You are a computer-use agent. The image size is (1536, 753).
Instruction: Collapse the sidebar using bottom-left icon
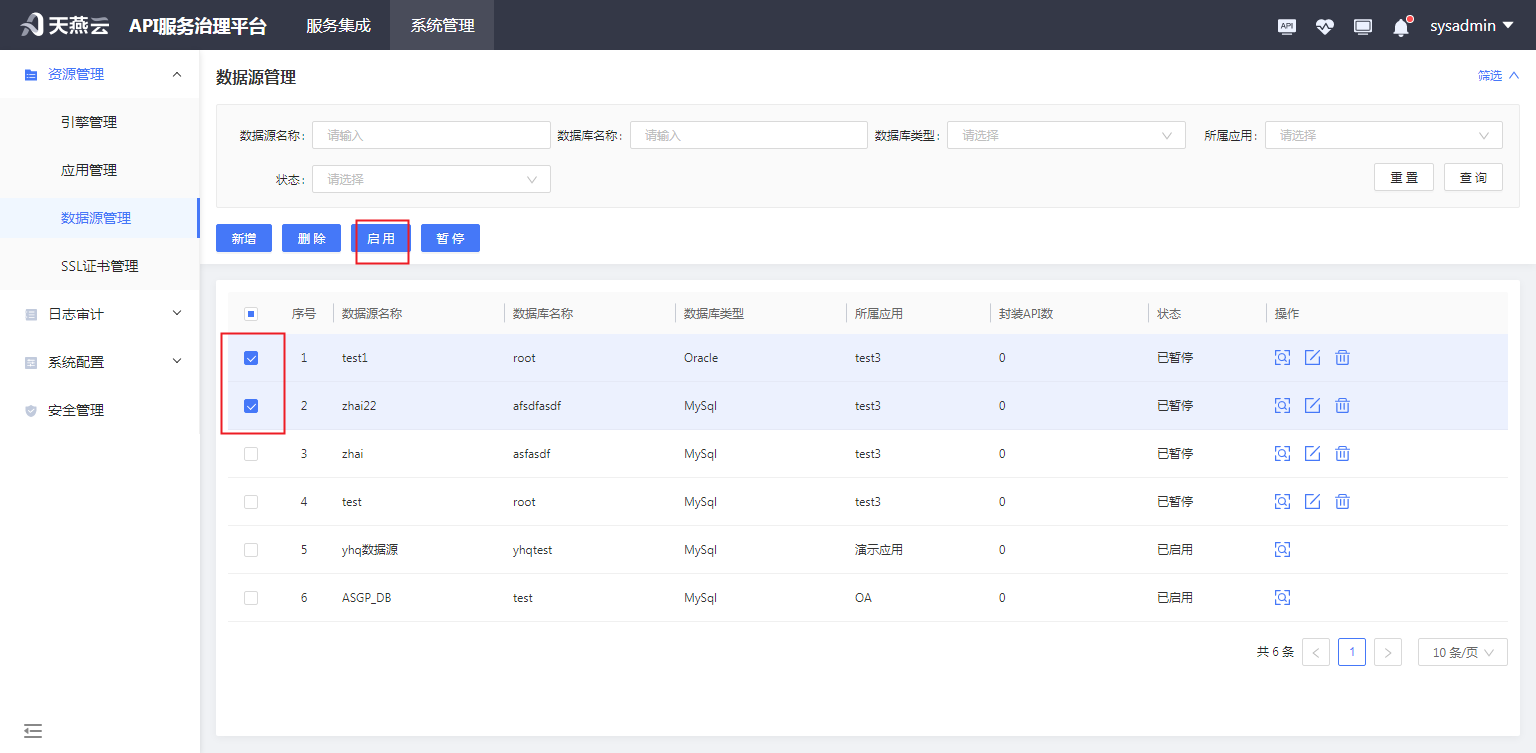coord(33,731)
